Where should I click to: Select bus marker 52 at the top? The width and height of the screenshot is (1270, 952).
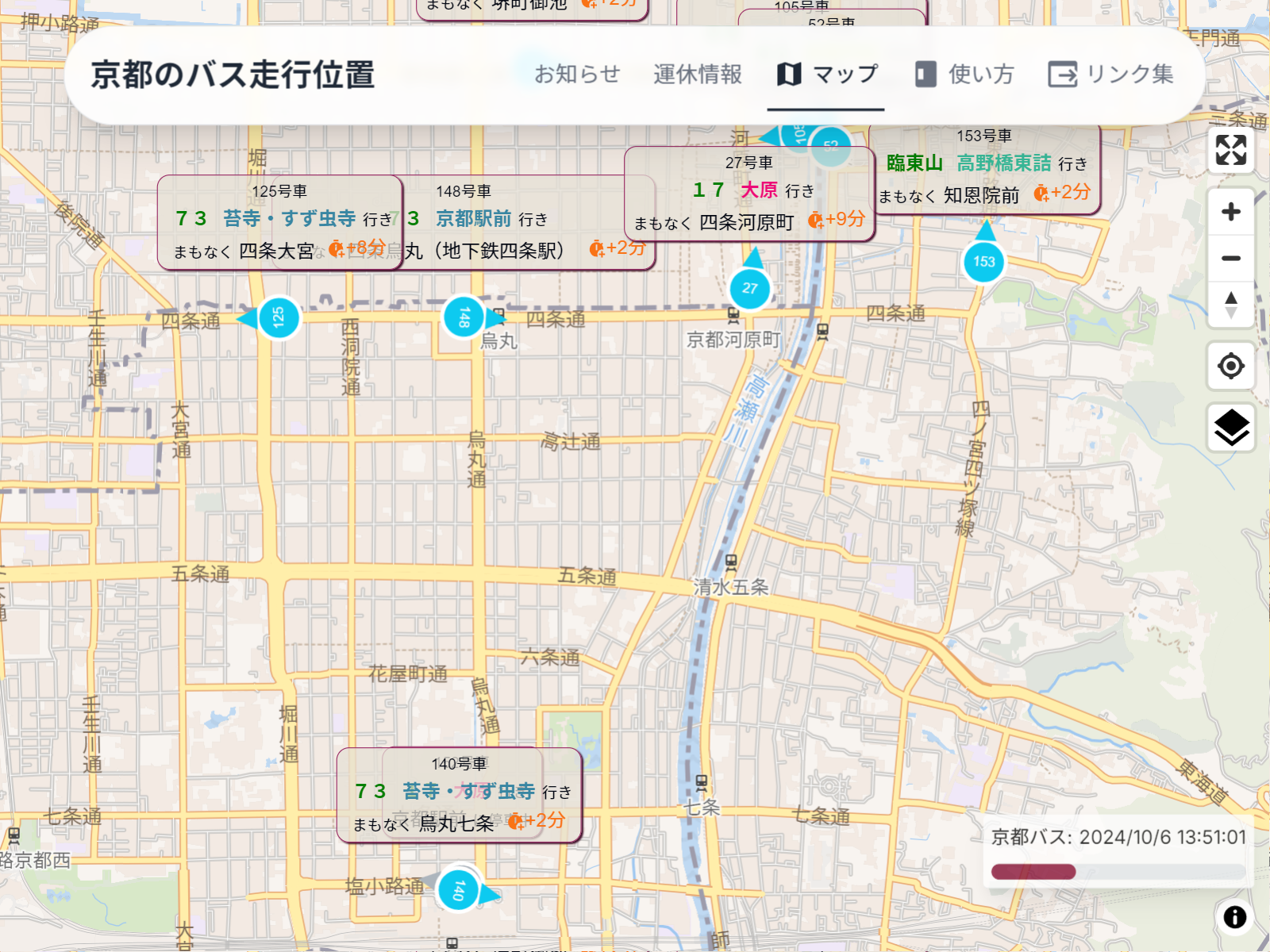830,146
